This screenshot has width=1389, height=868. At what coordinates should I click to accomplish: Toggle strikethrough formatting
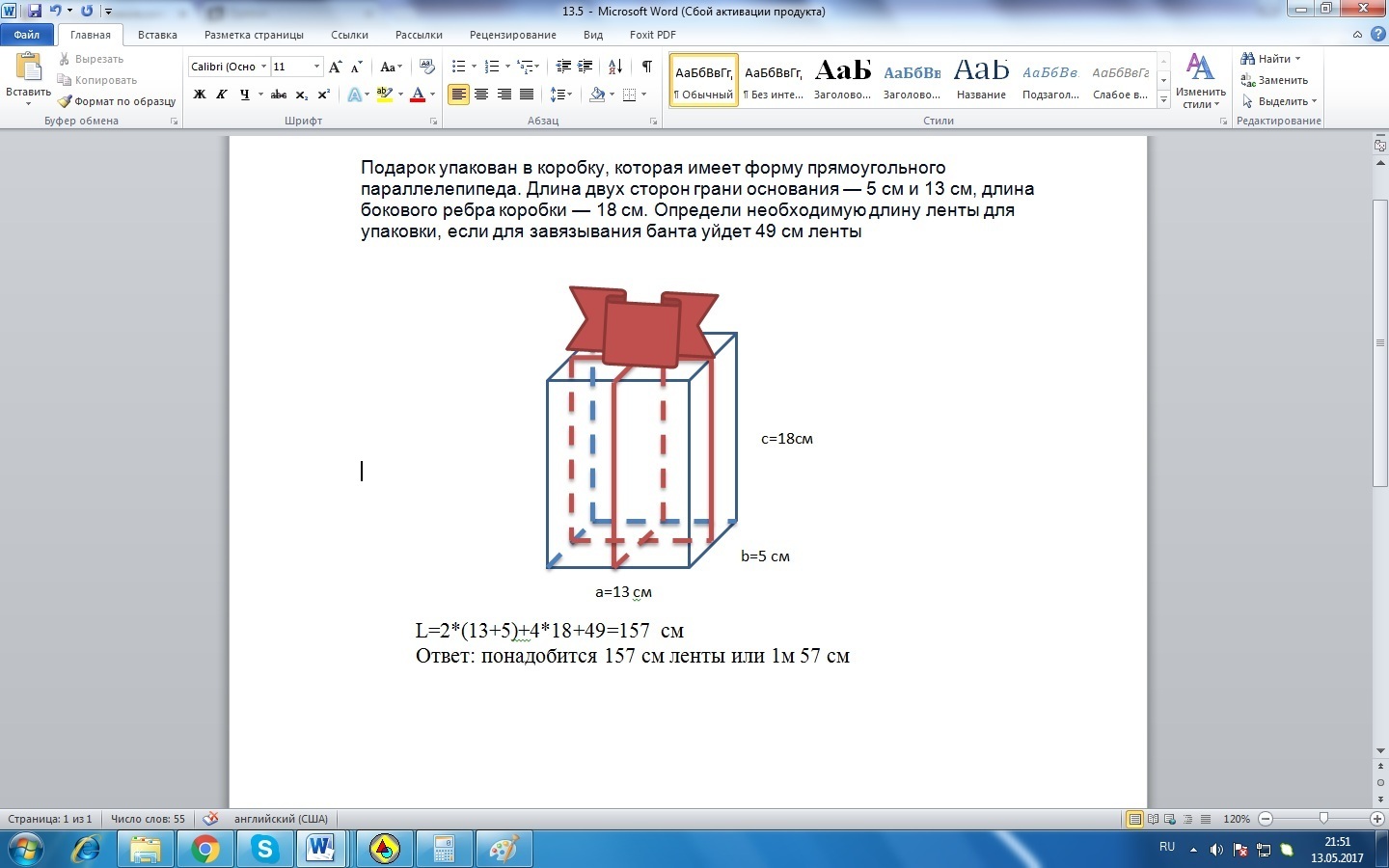pyautogui.click(x=279, y=95)
